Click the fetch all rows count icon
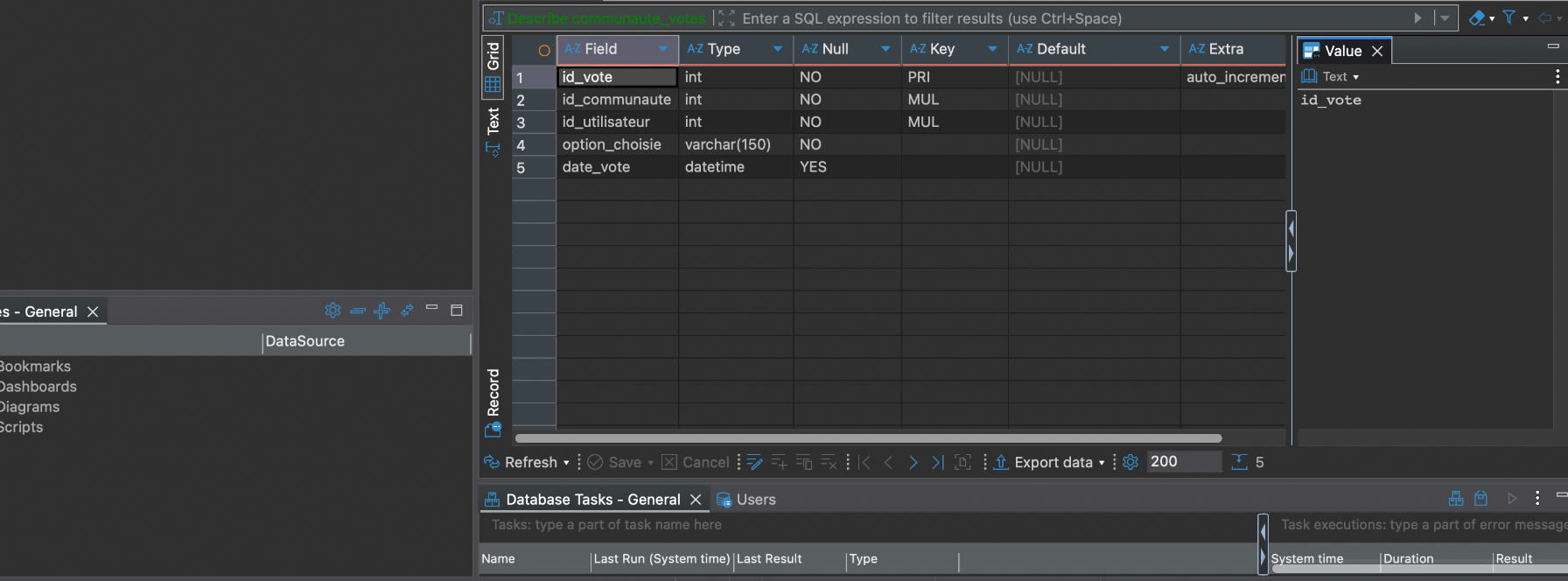 point(1239,462)
